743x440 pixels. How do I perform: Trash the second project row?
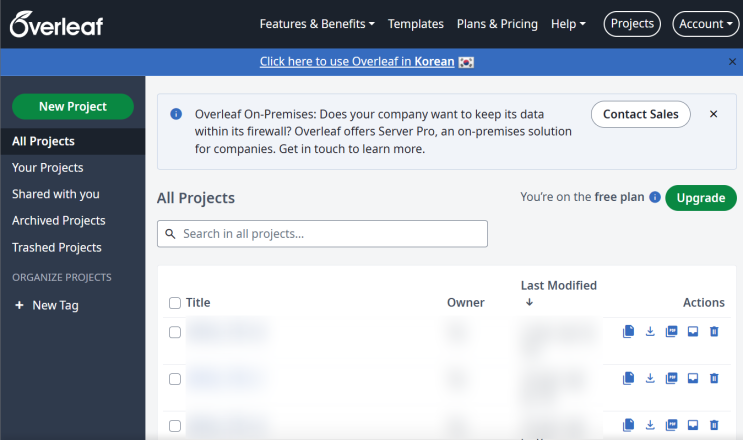coord(714,378)
